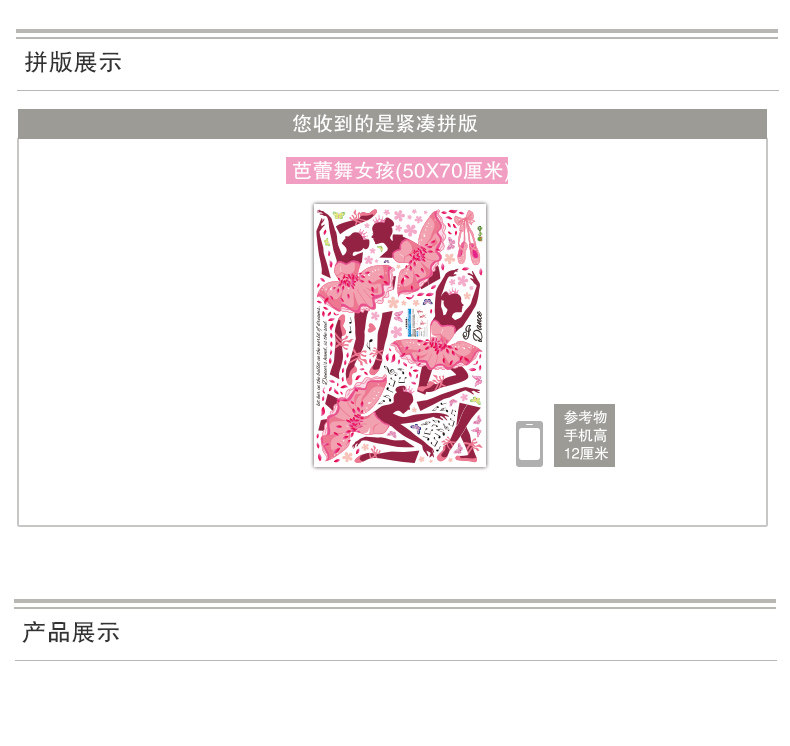Image resolution: width=790 pixels, height=746 pixels.
Task: Click the 参考物 手机高 12厘米 gray label
Action: point(584,435)
